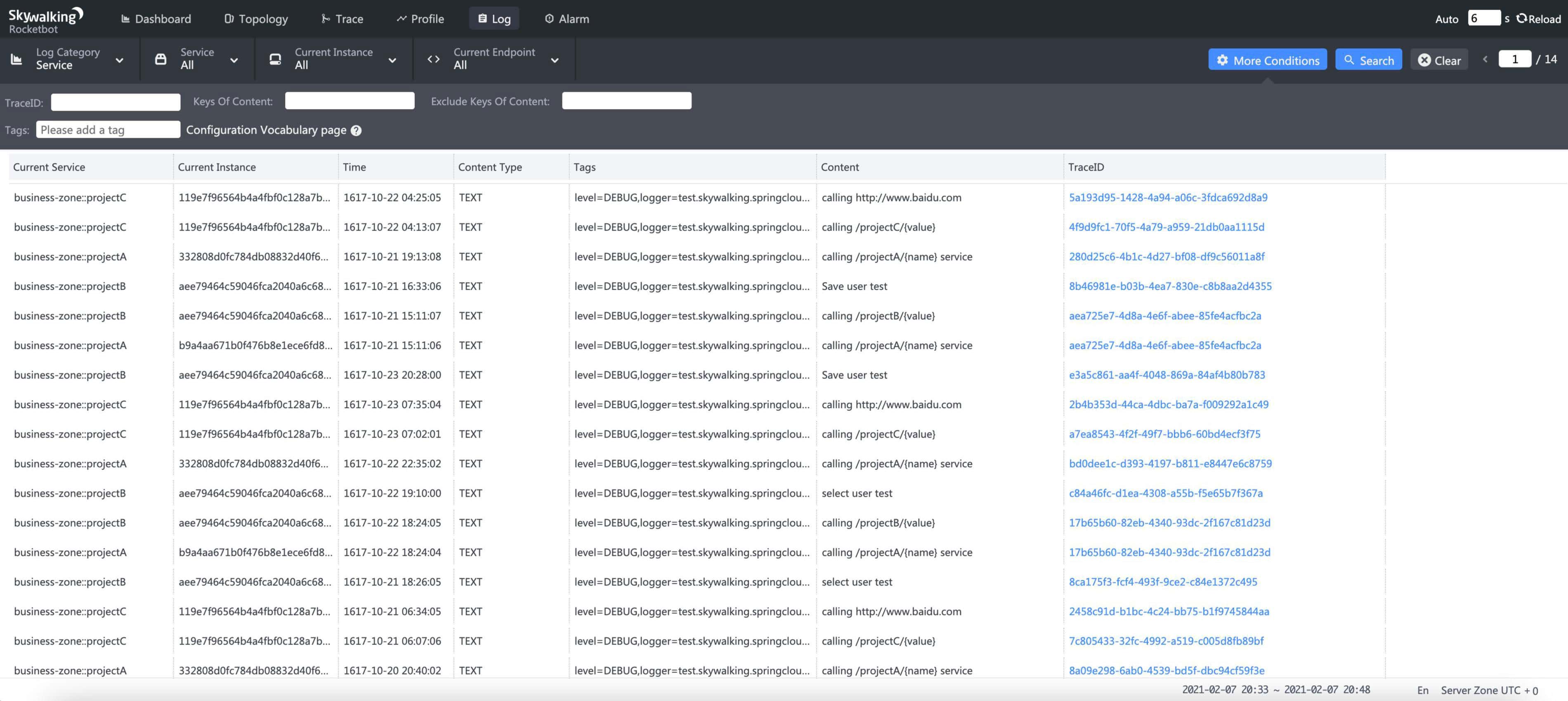Open the Trace tab
1568x701 pixels.
[342, 19]
